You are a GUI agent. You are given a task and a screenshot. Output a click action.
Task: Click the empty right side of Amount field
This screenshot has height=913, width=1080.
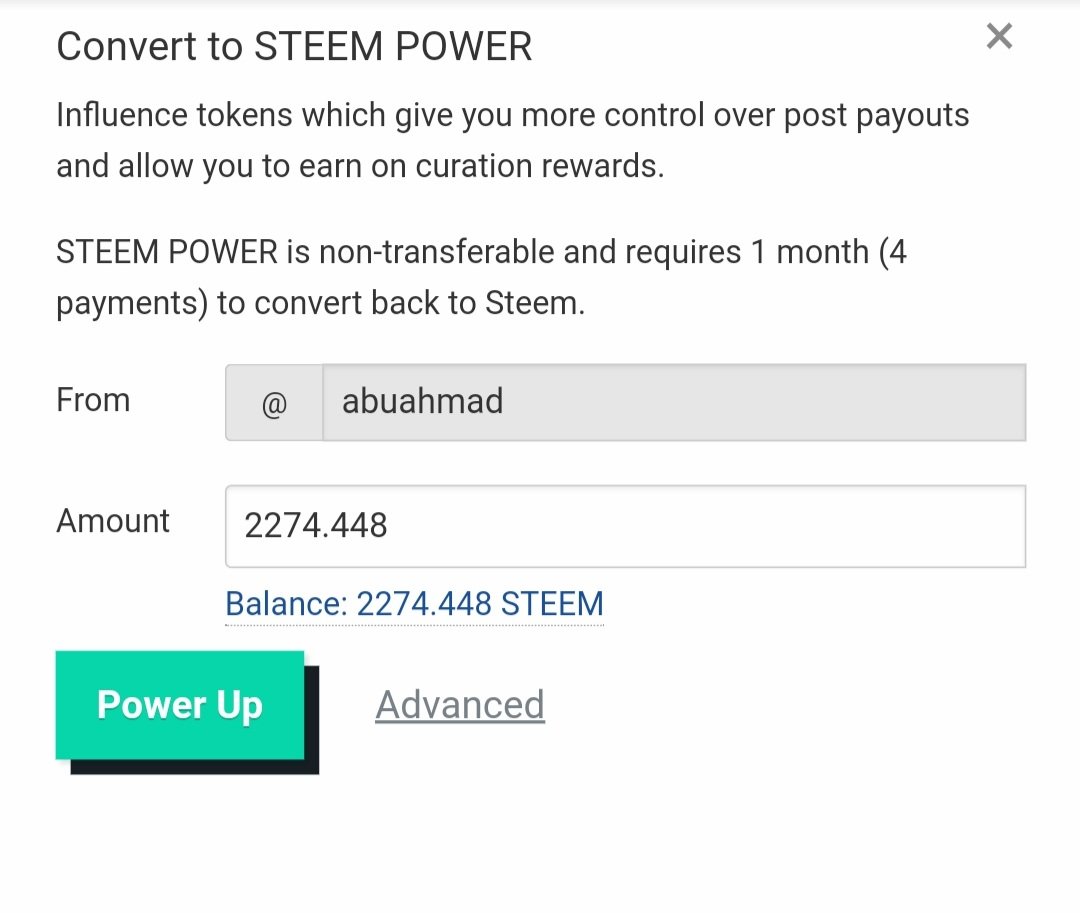pyautogui.click(x=758, y=527)
